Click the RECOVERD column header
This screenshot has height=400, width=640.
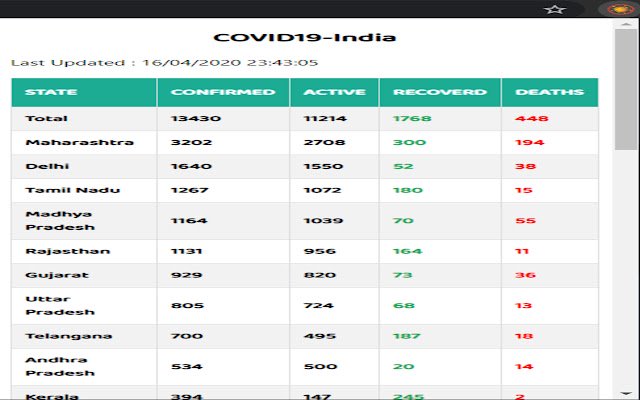tap(440, 92)
